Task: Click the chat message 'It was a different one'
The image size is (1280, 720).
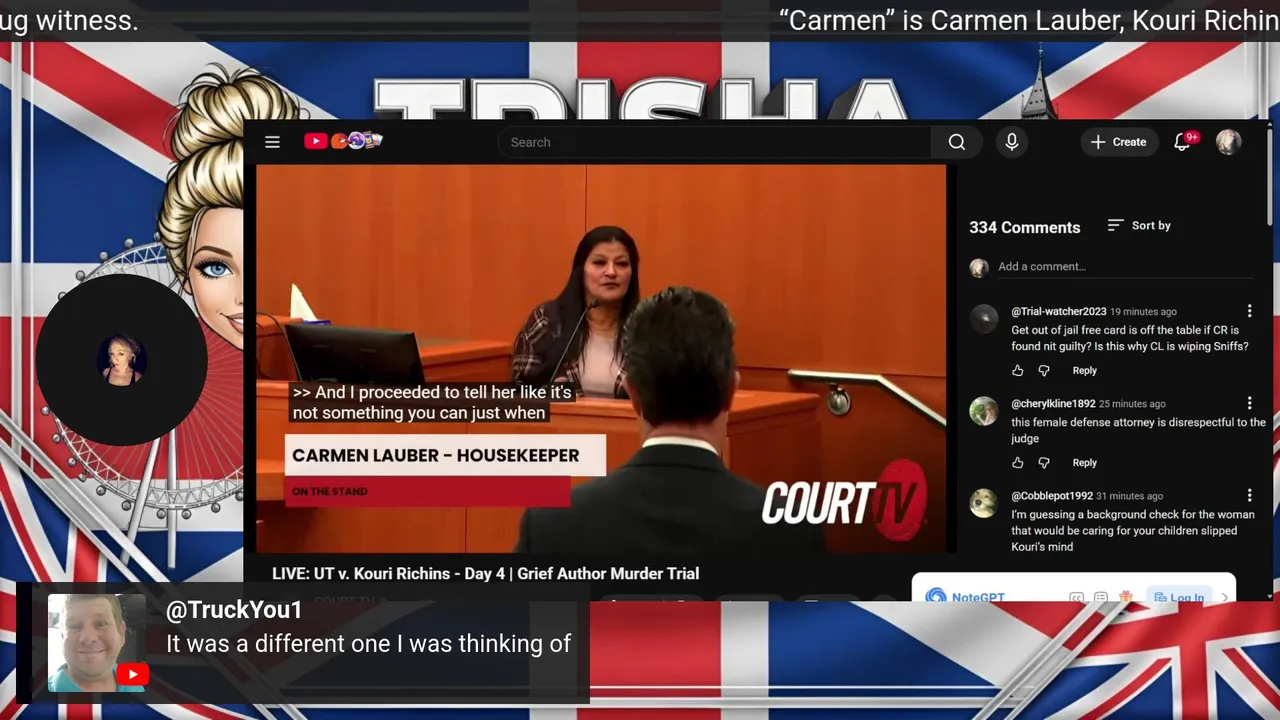Action: (x=368, y=644)
